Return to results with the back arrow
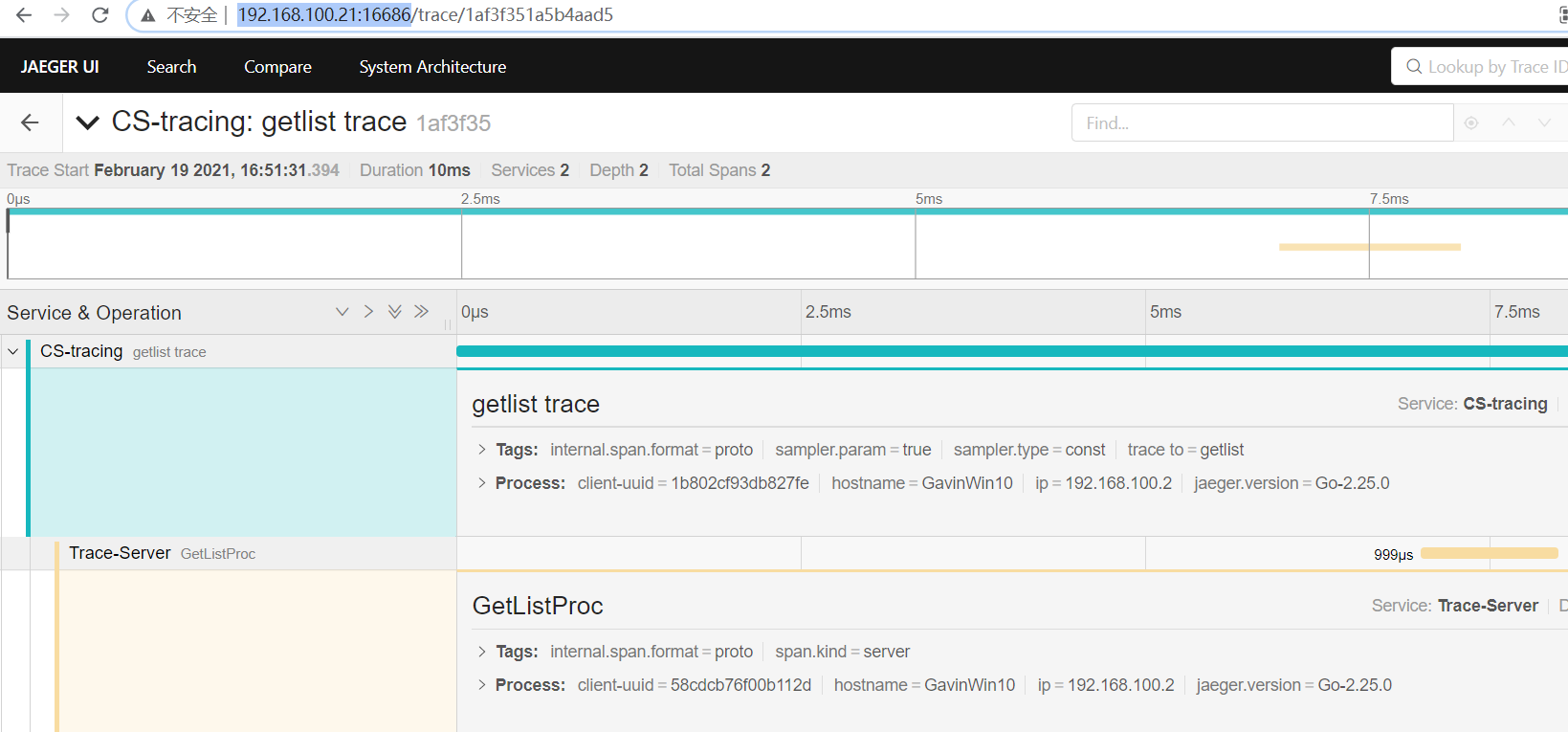This screenshot has height=732, width=1568. click(x=30, y=122)
